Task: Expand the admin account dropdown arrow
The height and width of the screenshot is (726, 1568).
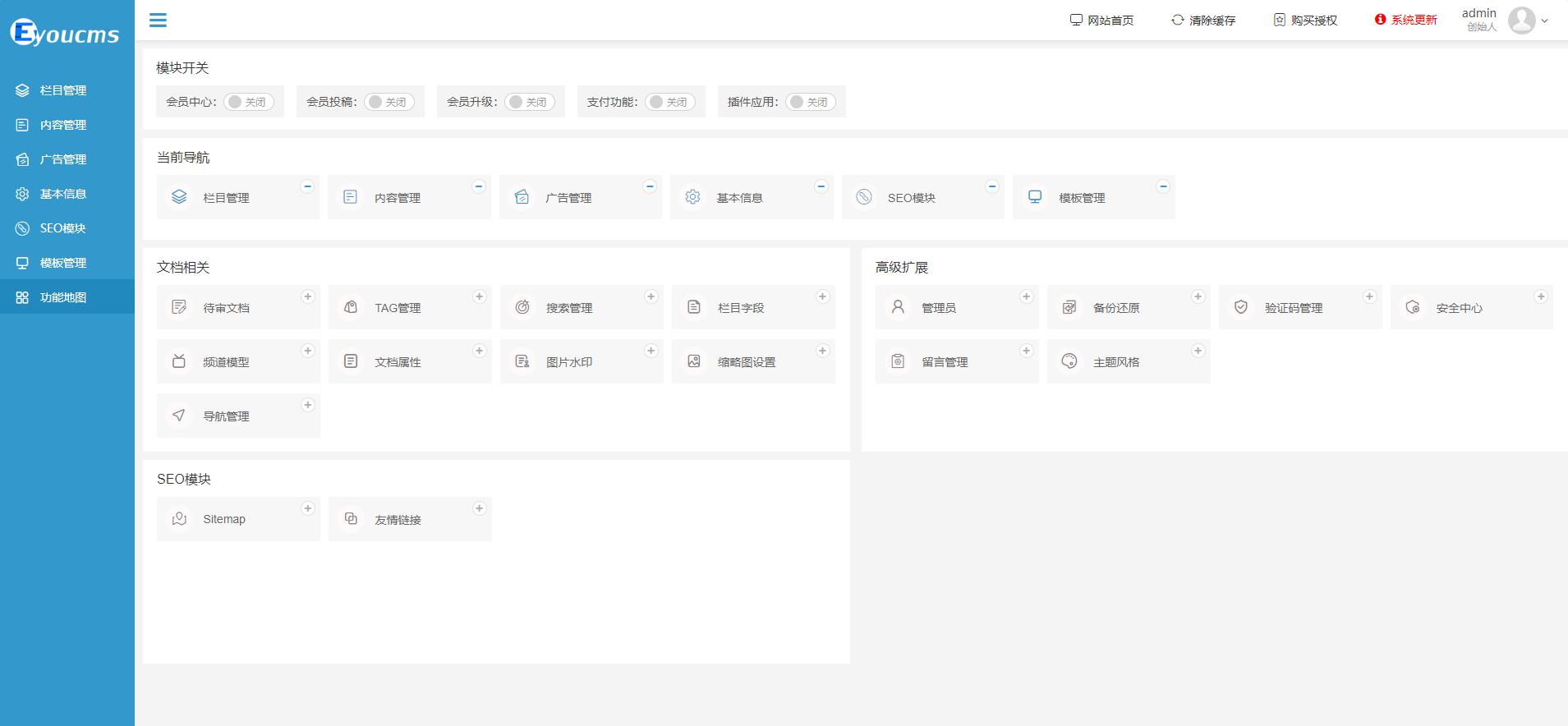Action: click(1545, 21)
